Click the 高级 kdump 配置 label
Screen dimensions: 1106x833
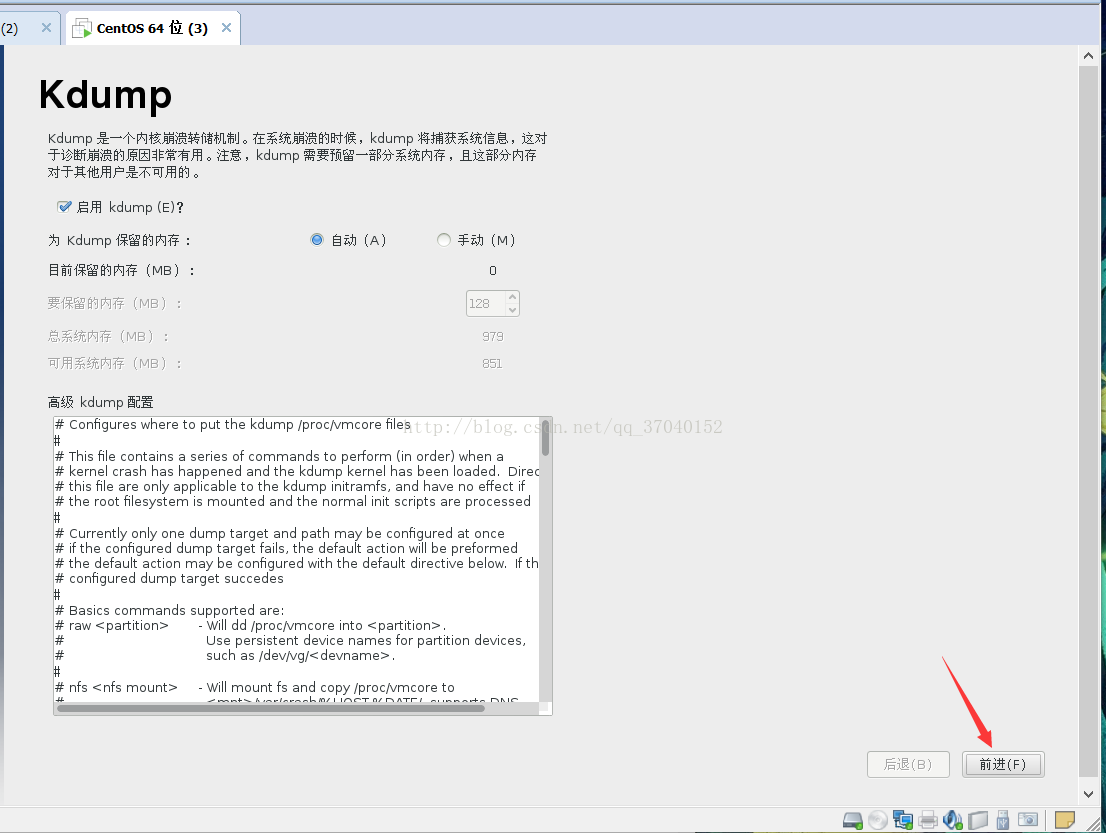tap(100, 402)
